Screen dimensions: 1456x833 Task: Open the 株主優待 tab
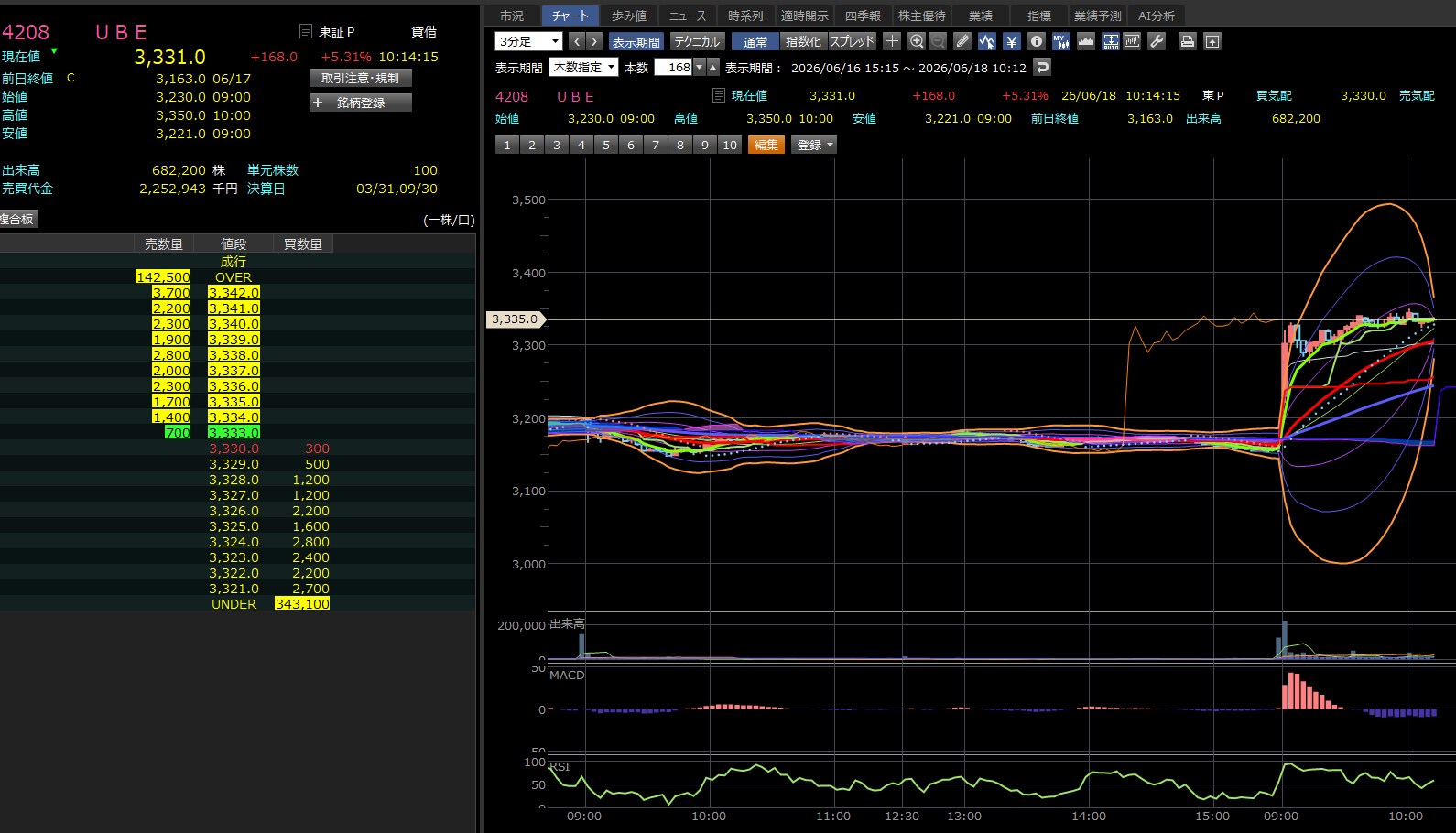click(921, 16)
